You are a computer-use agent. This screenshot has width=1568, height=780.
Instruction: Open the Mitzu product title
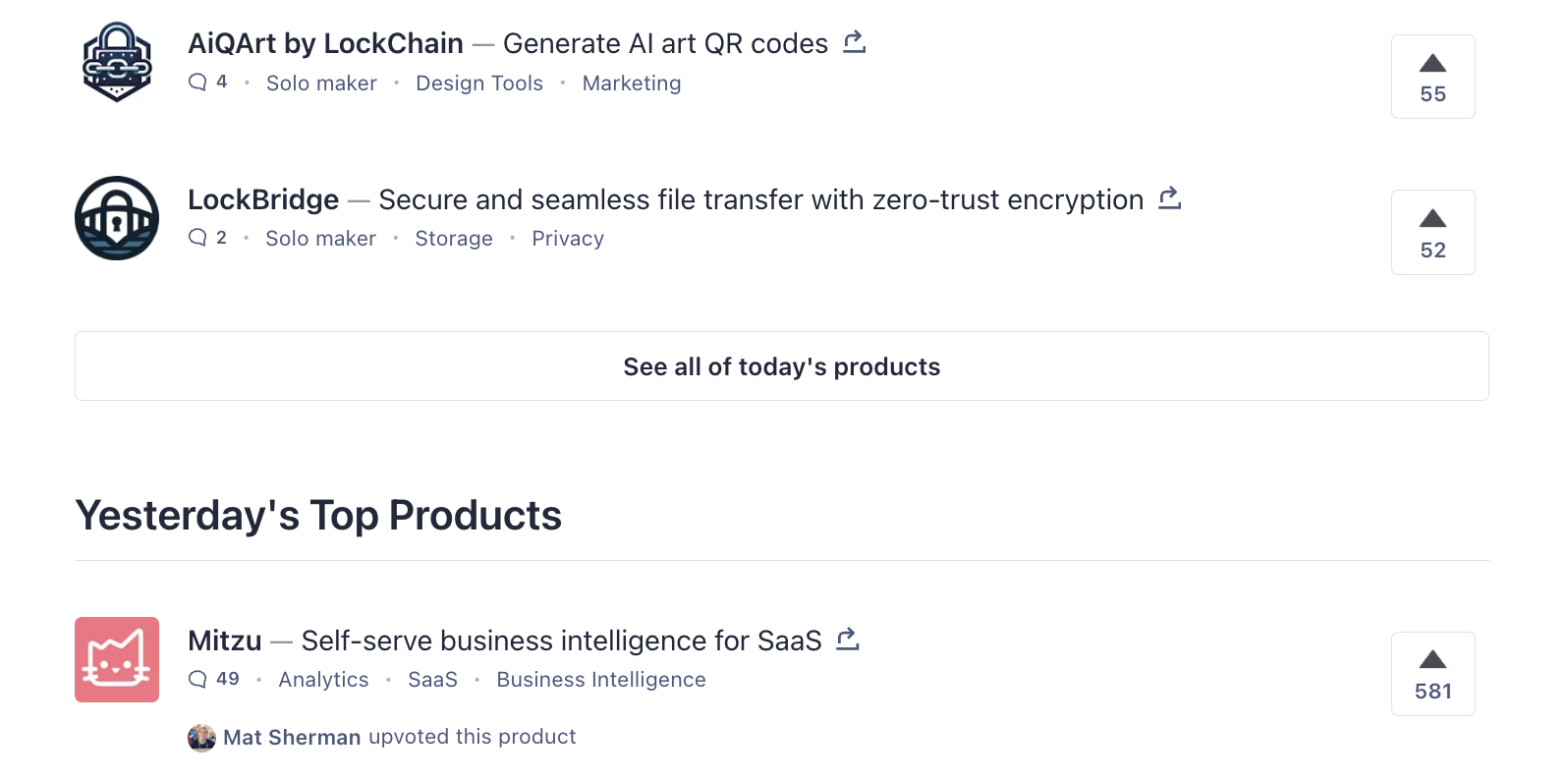[x=225, y=641]
